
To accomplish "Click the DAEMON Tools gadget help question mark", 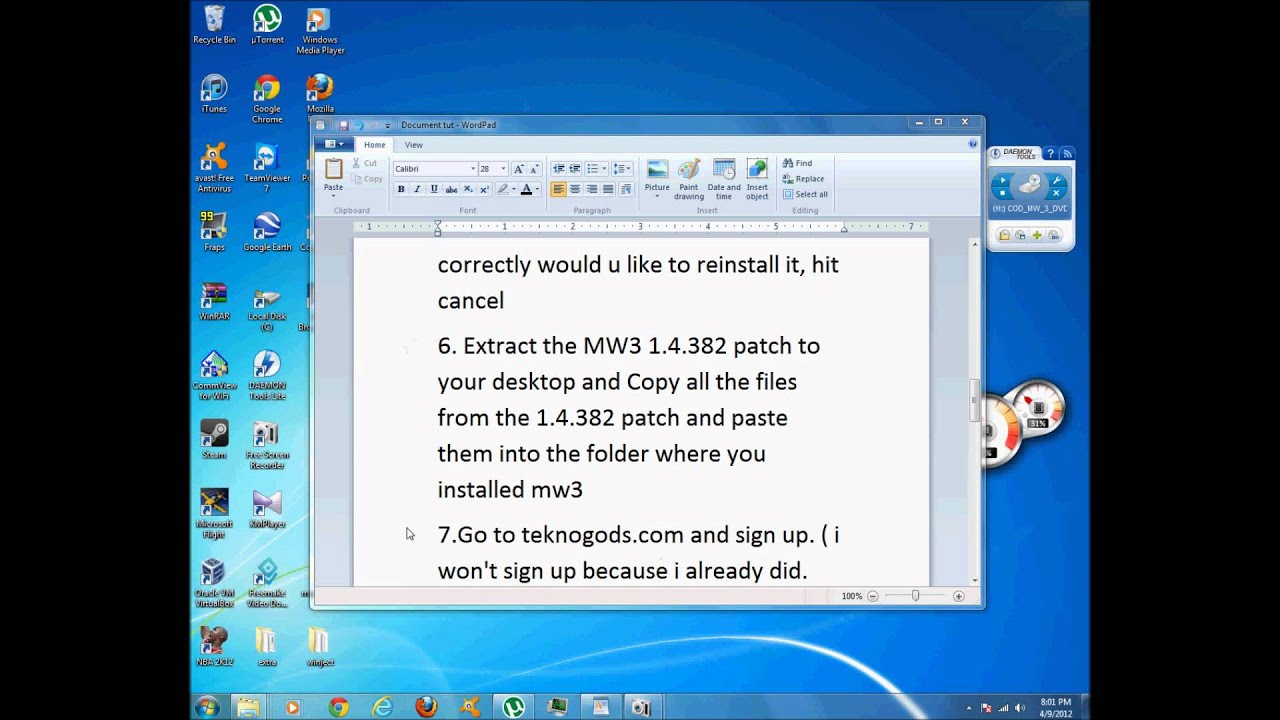I will [1051, 154].
